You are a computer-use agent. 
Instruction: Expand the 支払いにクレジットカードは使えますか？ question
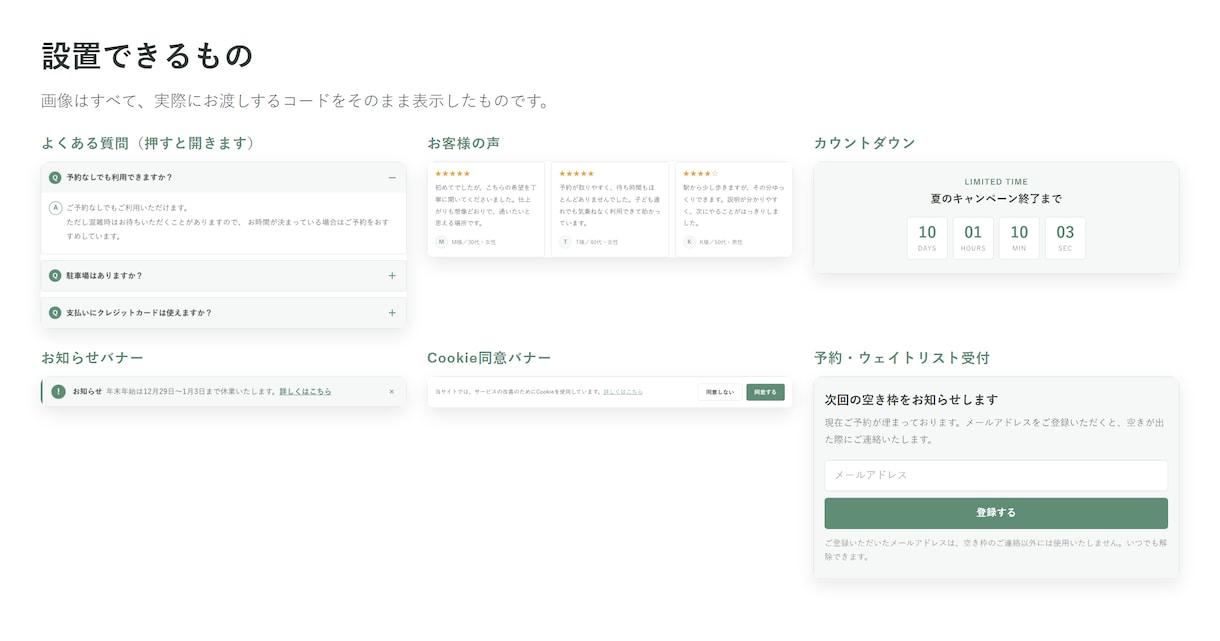(223, 312)
